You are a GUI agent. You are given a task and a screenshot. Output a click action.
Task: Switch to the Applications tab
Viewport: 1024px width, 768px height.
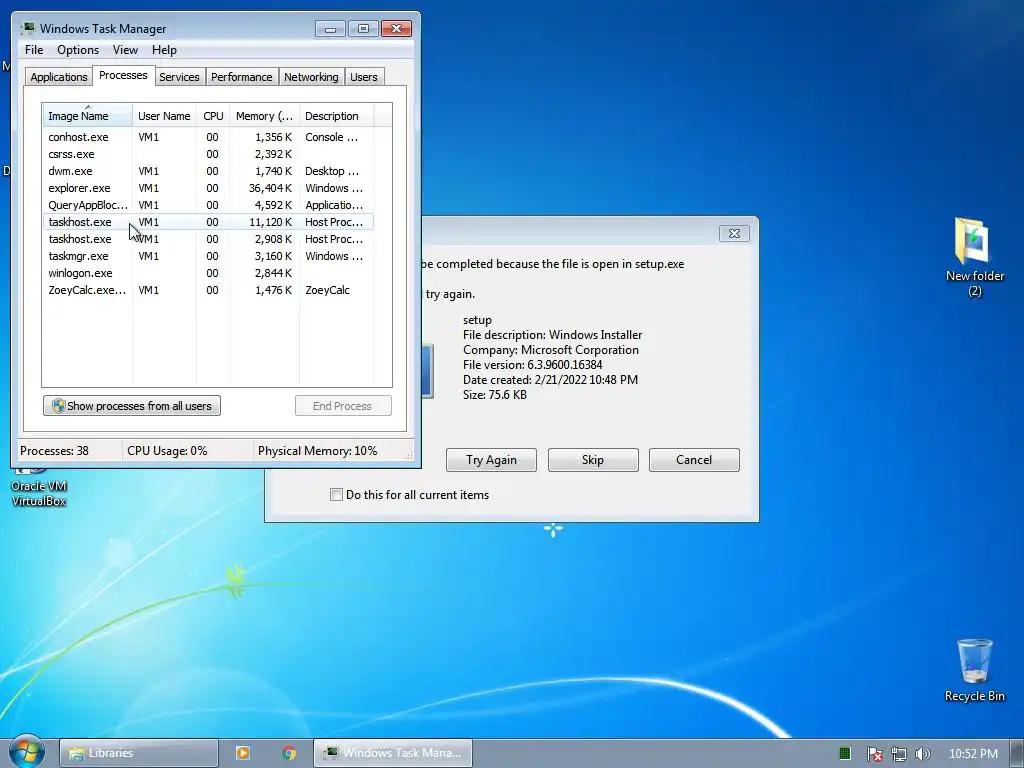pyautogui.click(x=59, y=77)
